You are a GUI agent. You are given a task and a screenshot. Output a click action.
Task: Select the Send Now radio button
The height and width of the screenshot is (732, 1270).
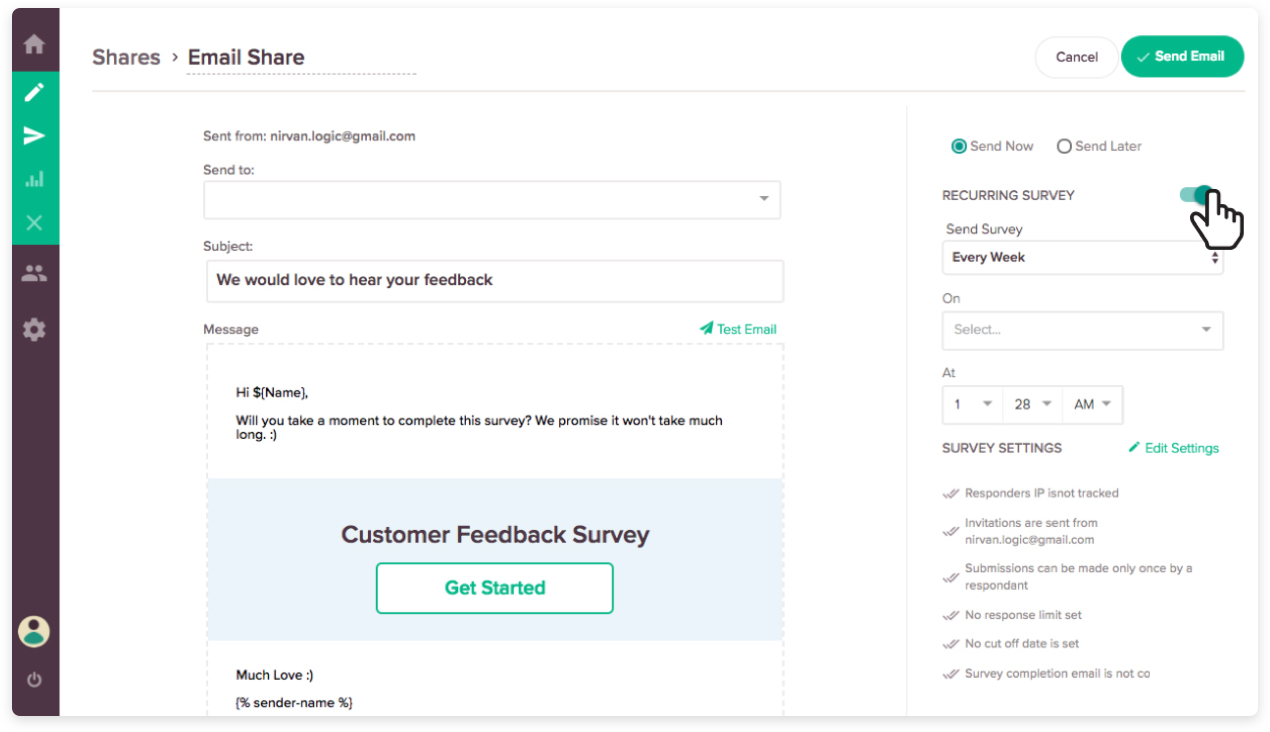tap(959, 145)
